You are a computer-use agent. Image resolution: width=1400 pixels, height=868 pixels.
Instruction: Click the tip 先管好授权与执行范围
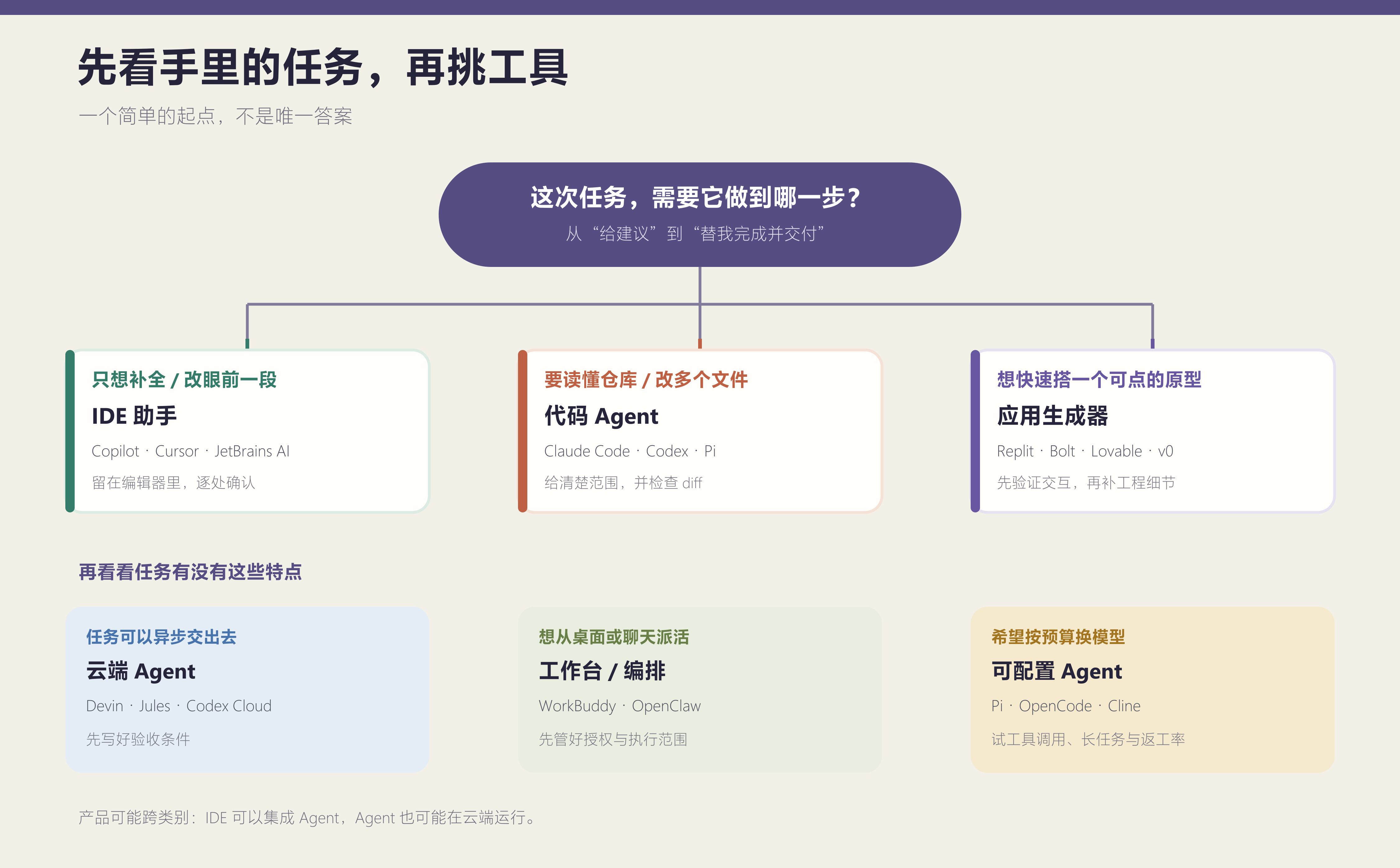613,740
